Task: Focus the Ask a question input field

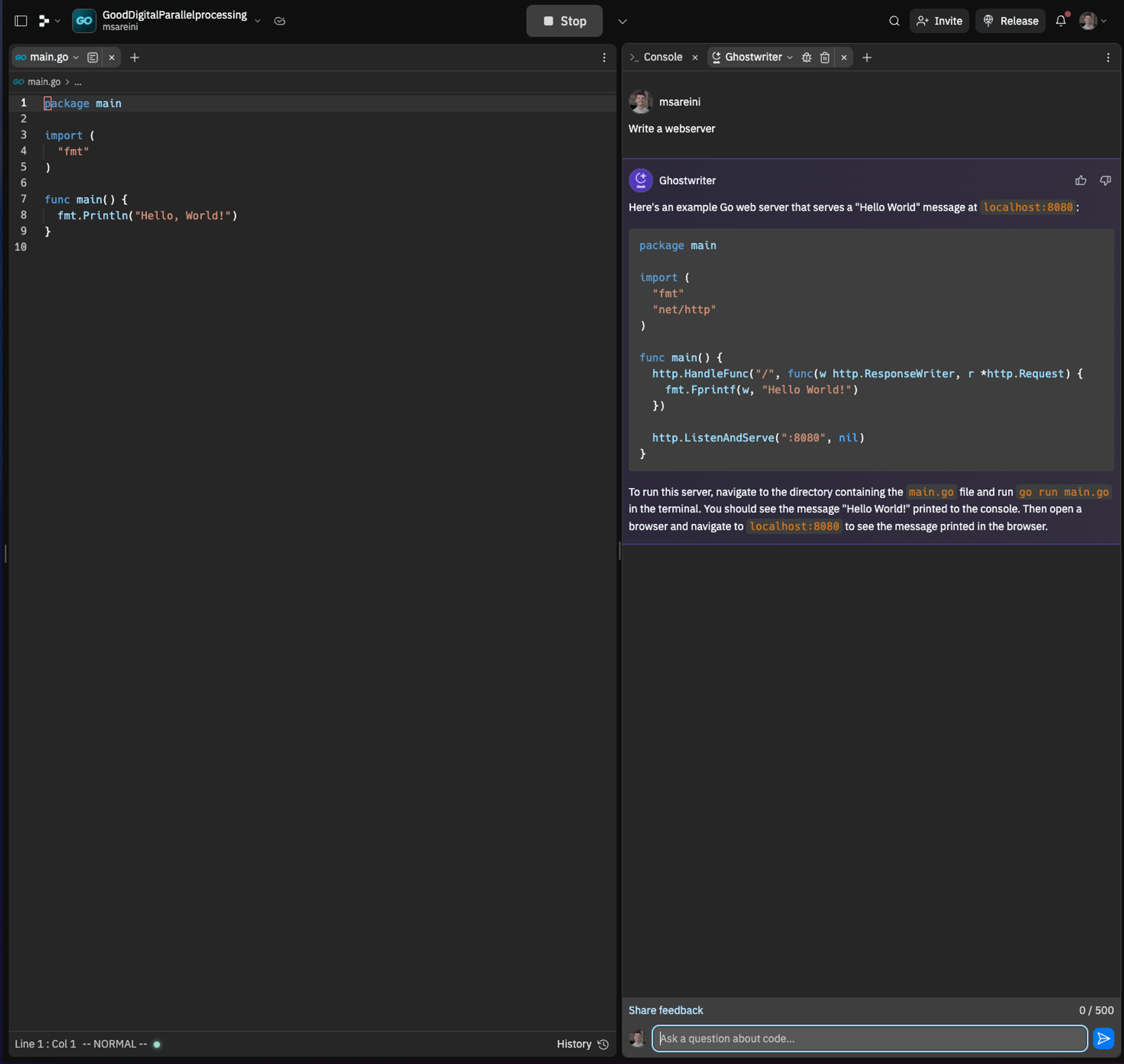Action: [869, 1038]
